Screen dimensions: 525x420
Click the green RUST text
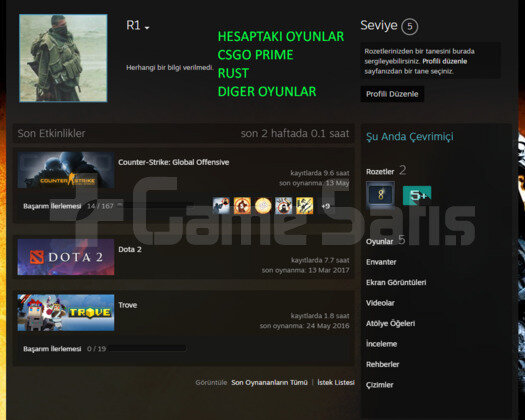click(x=233, y=73)
